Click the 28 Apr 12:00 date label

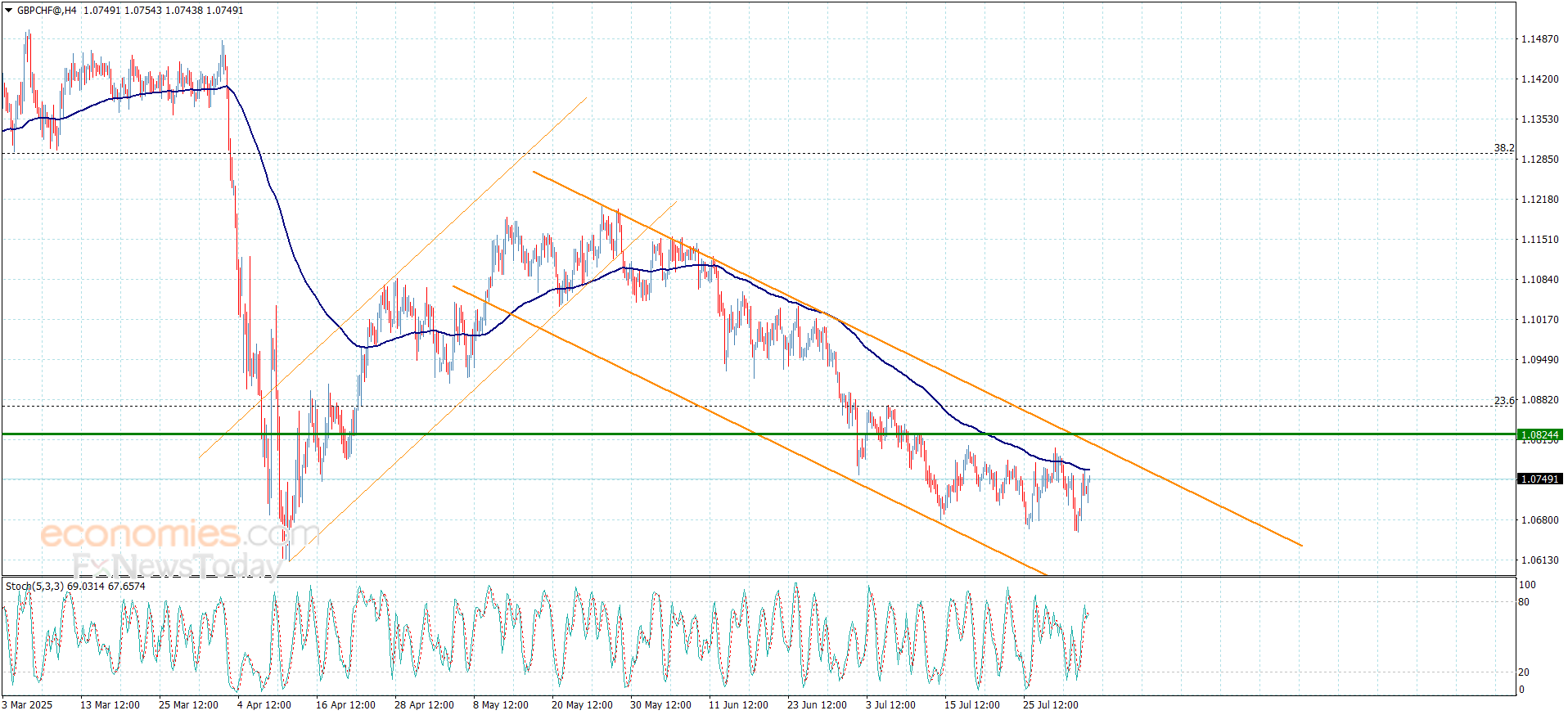(x=424, y=705)
